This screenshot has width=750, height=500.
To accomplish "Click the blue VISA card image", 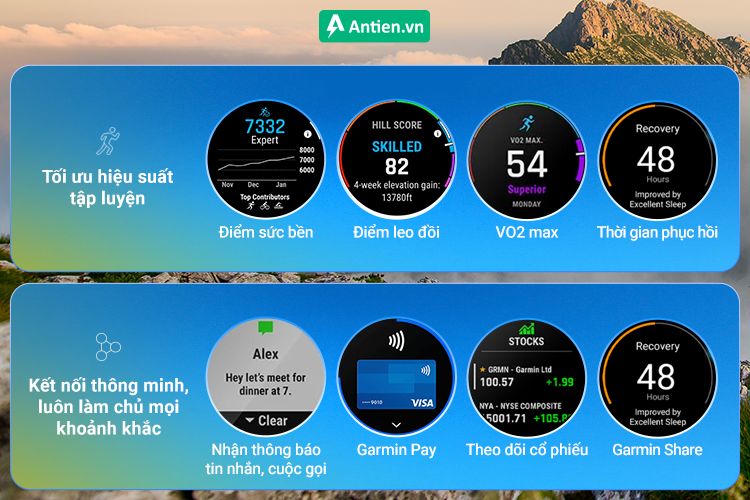I will tap(396, 383).
